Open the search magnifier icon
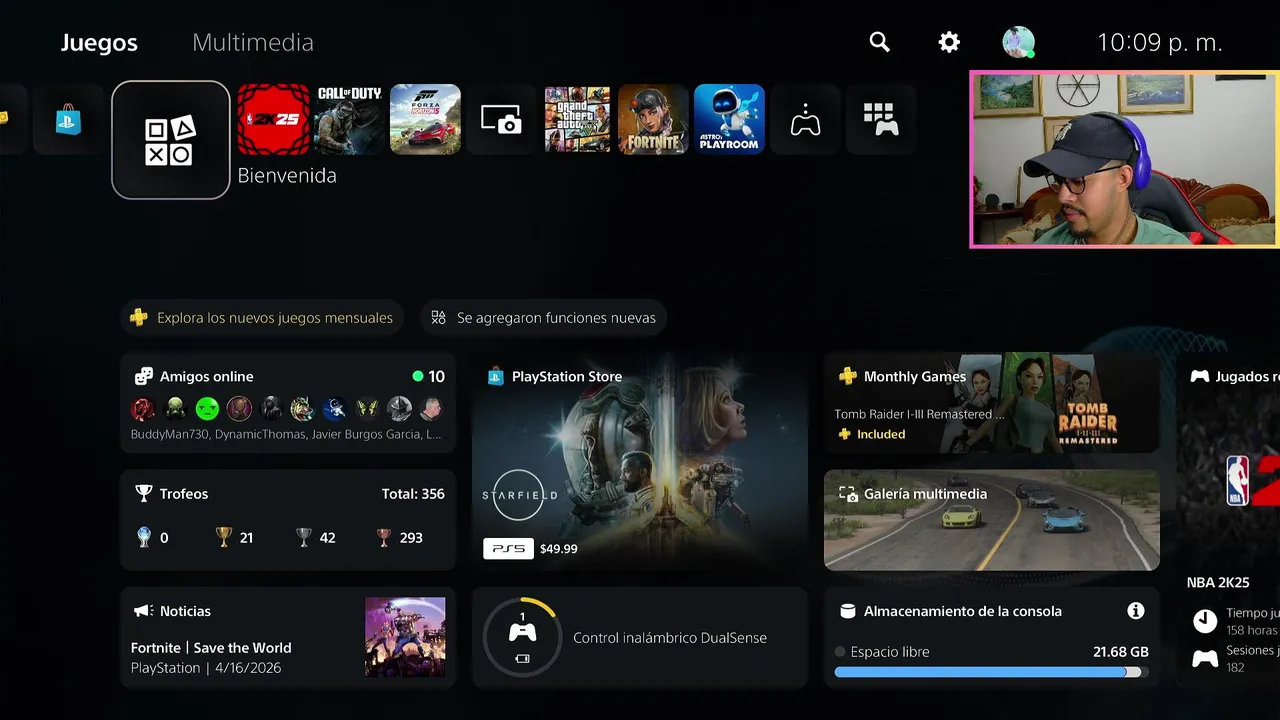 click(x=880, y=42)
